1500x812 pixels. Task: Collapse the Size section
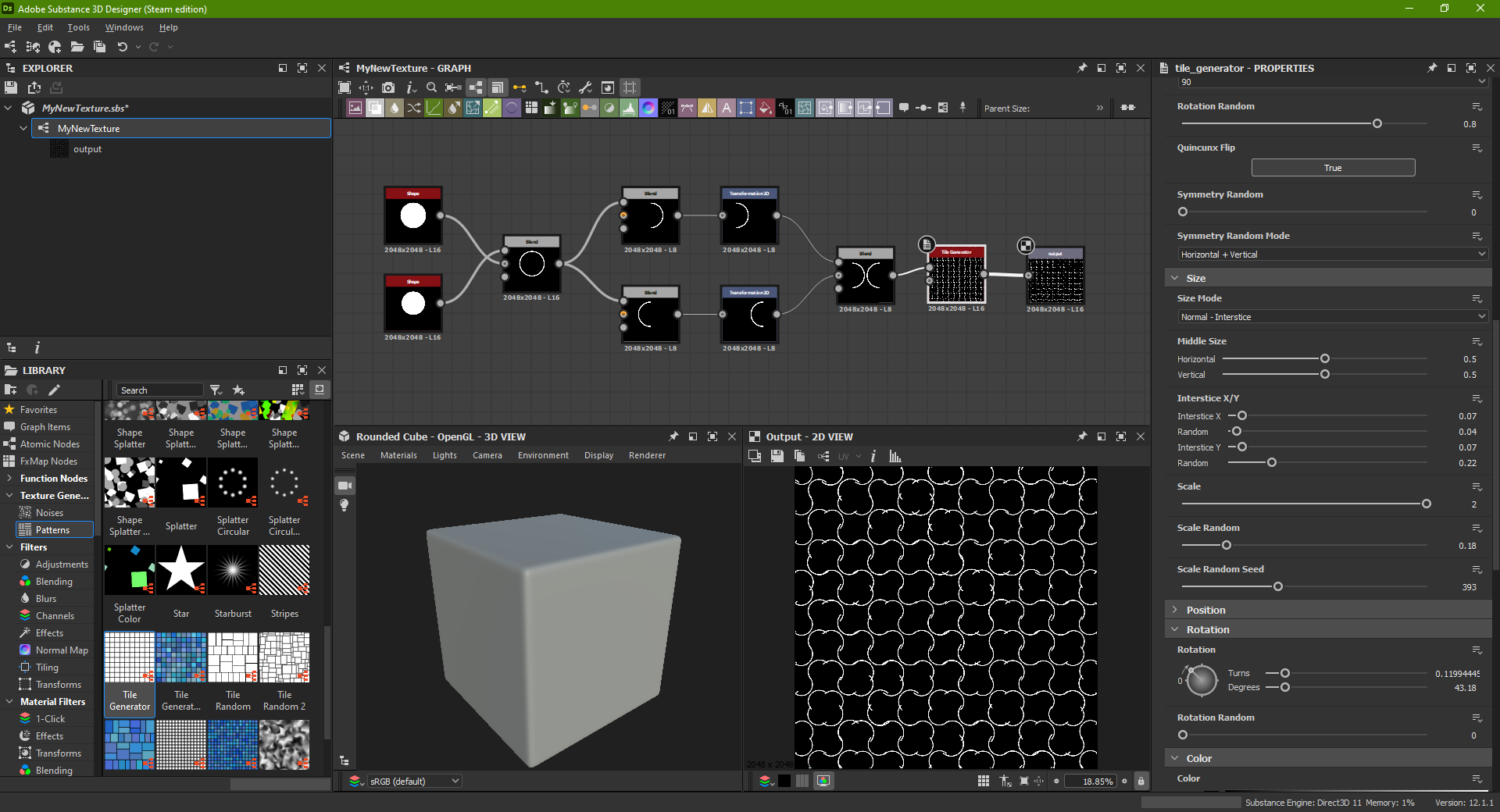click(x=1174, y=278)
